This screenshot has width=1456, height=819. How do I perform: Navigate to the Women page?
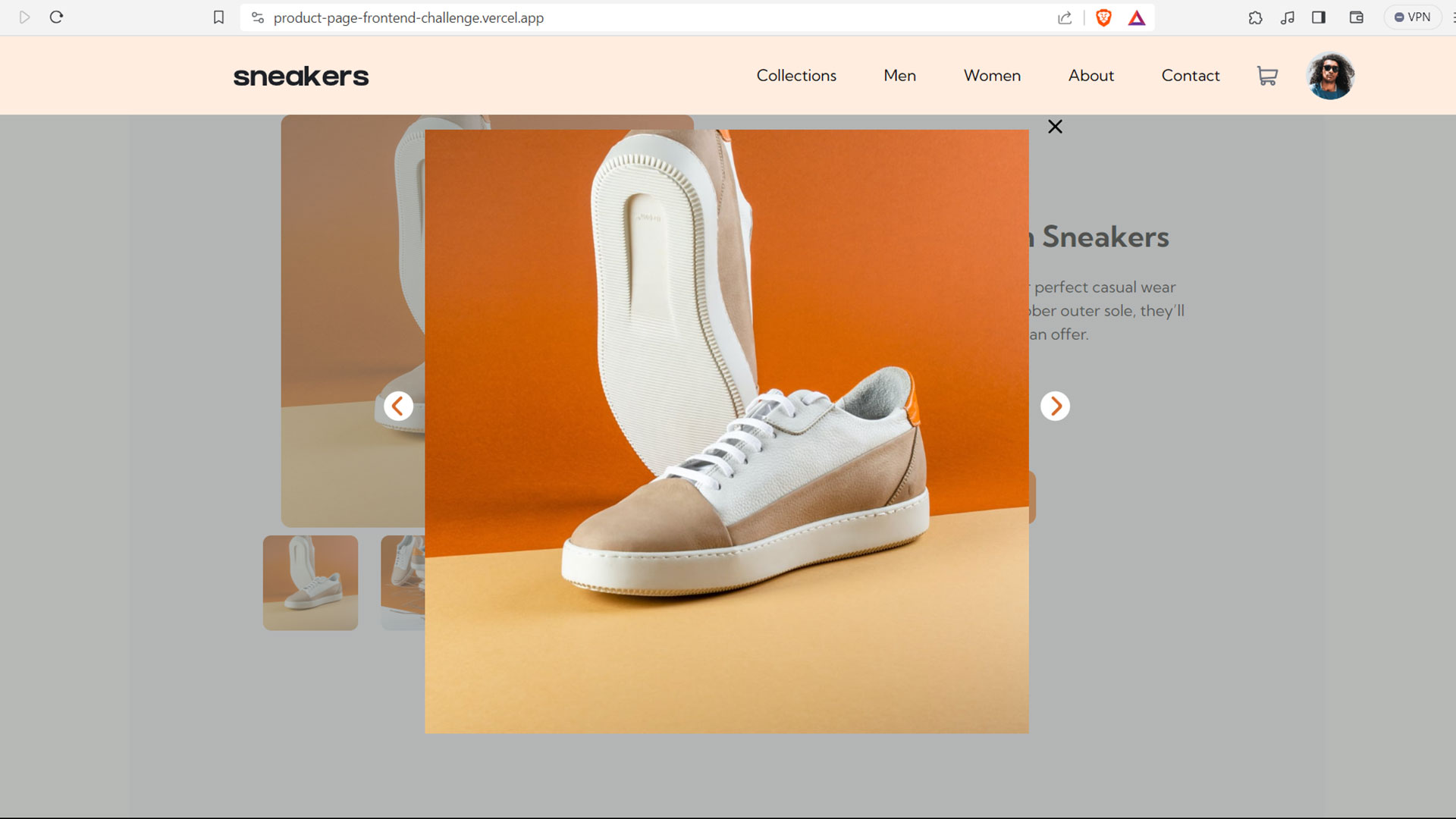coord(992,76)
